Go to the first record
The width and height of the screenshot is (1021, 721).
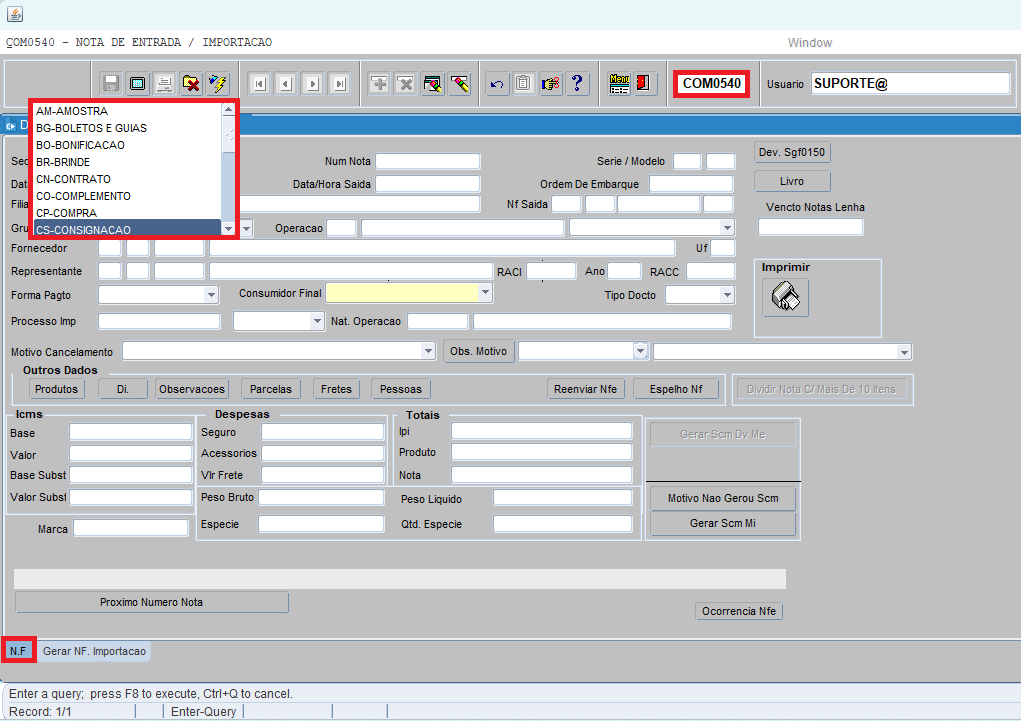260,83
